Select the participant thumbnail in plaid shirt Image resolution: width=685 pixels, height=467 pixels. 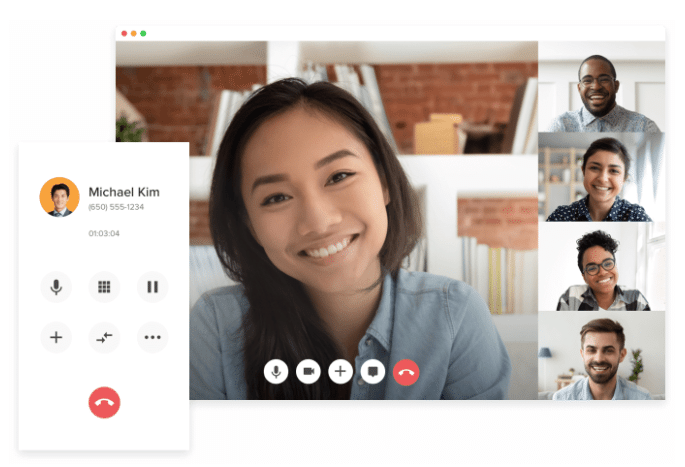600,266
